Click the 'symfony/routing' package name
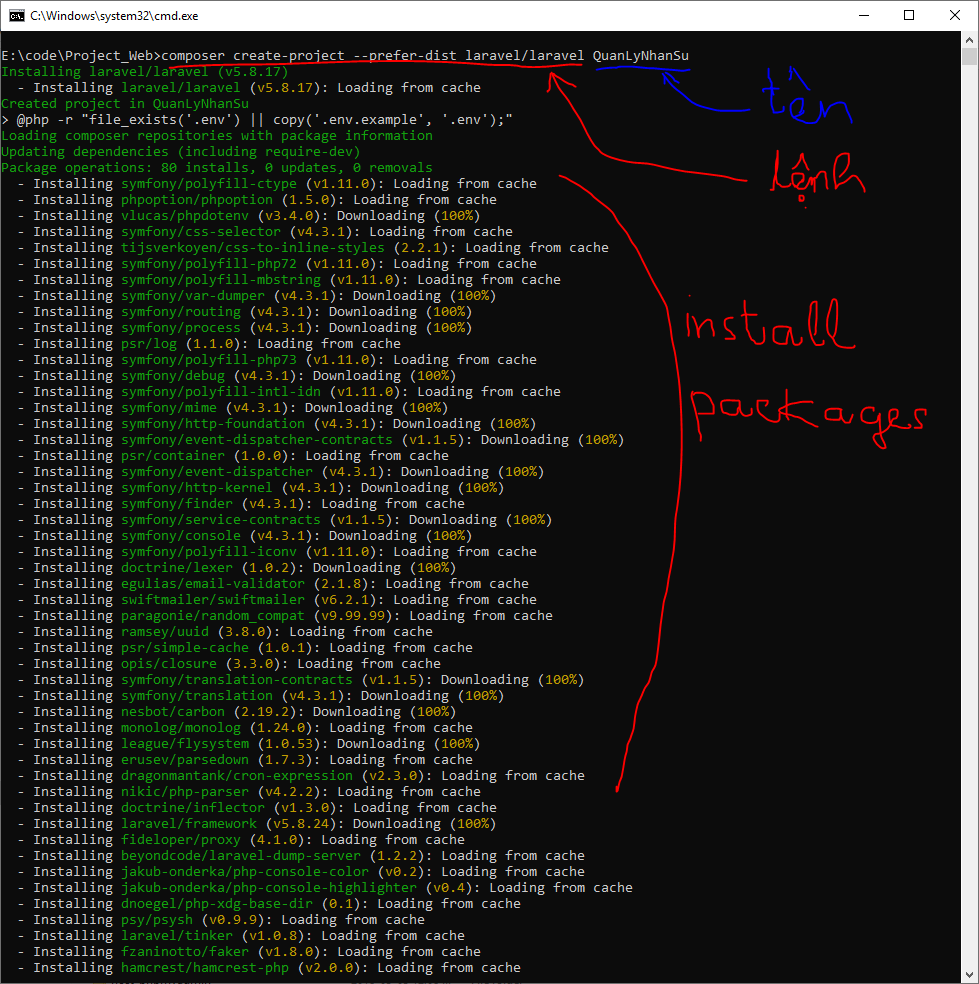The image size is (979, 984). tap(181, 312)
